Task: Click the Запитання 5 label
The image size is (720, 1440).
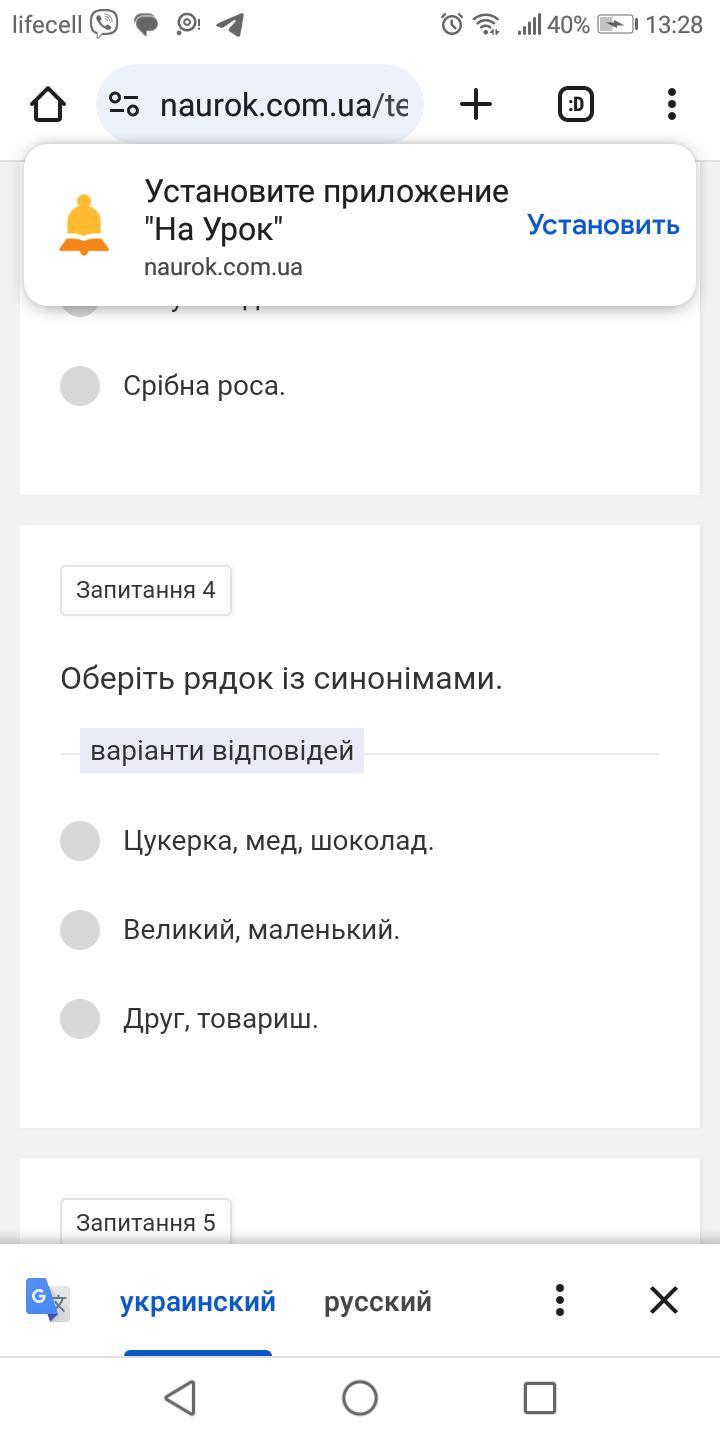Action: pos(146,1222)
